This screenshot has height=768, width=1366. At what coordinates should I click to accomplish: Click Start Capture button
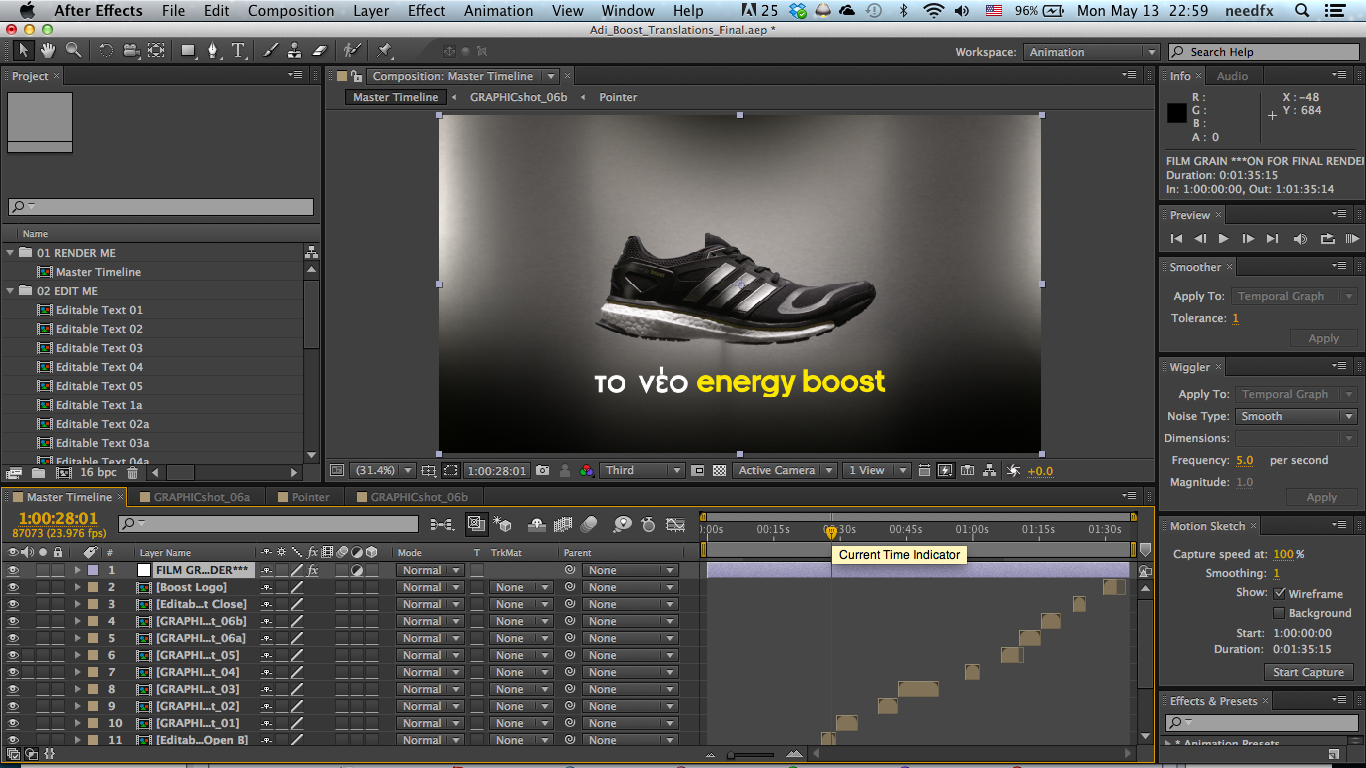point(1308,672)
